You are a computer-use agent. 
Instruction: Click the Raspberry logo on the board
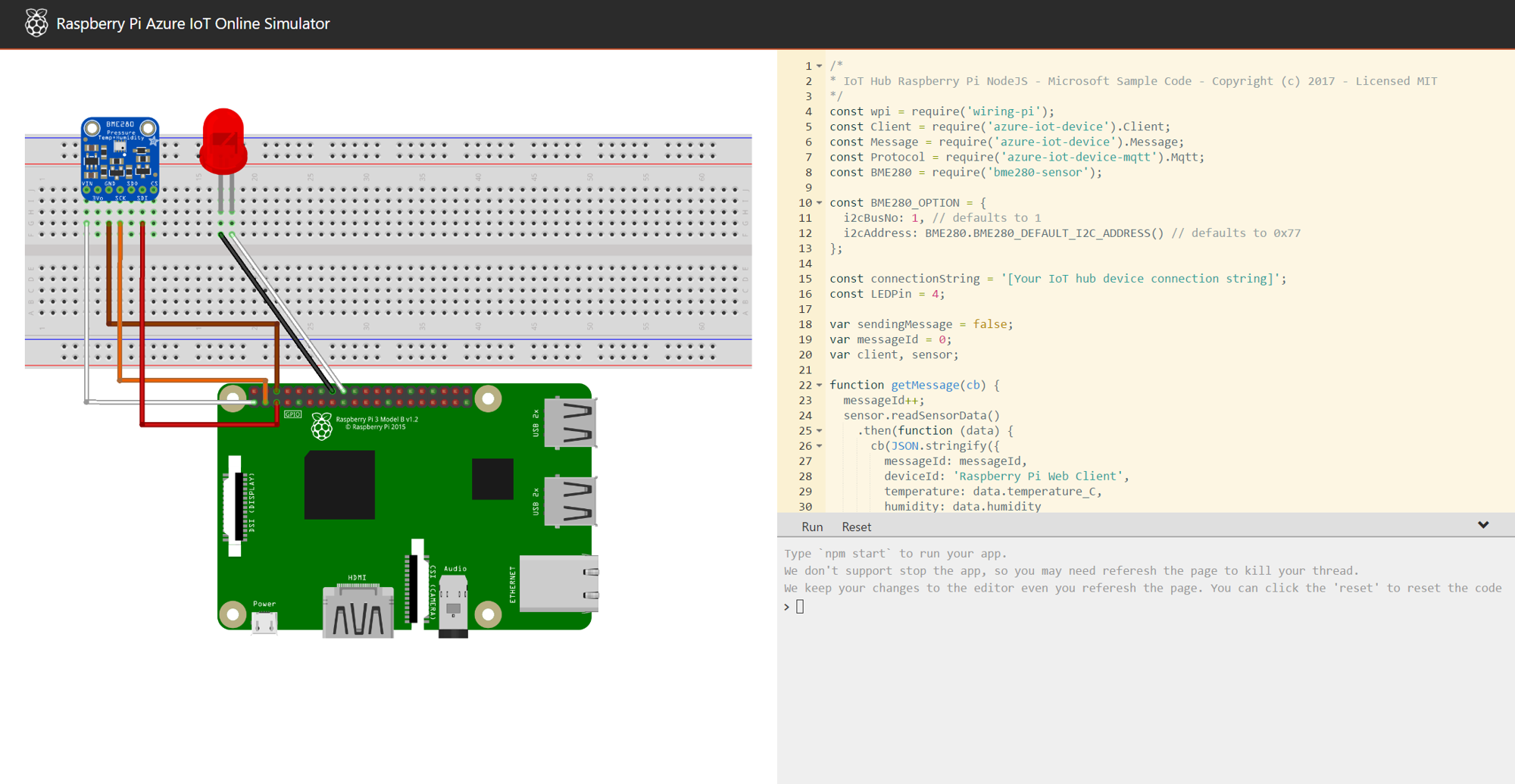tap(322, 426)
